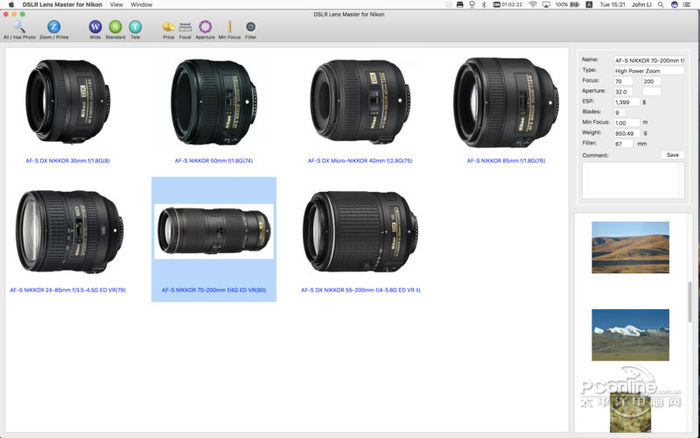
Task: Select the AF-S DX NIKKOR 55-200mm lens image
Action: [x=361, y=232]
